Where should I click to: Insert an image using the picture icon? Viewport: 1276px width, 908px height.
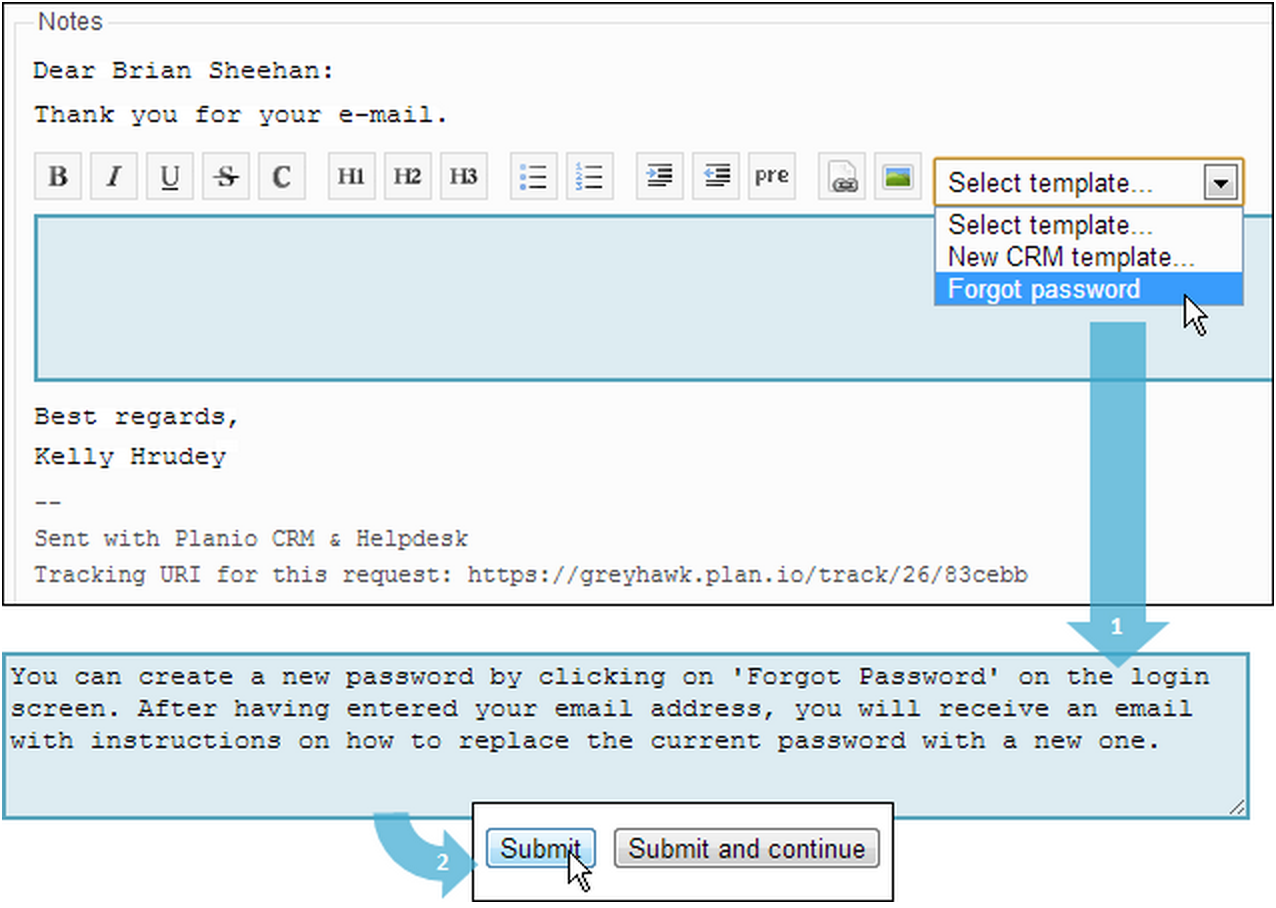click(898, 177)
